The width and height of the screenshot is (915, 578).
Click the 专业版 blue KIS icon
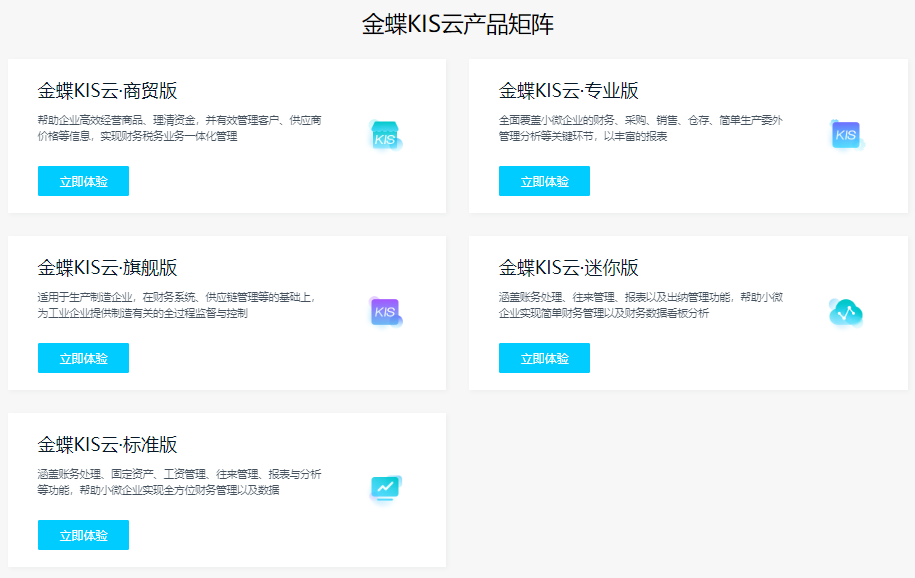[x=846, y=135]
